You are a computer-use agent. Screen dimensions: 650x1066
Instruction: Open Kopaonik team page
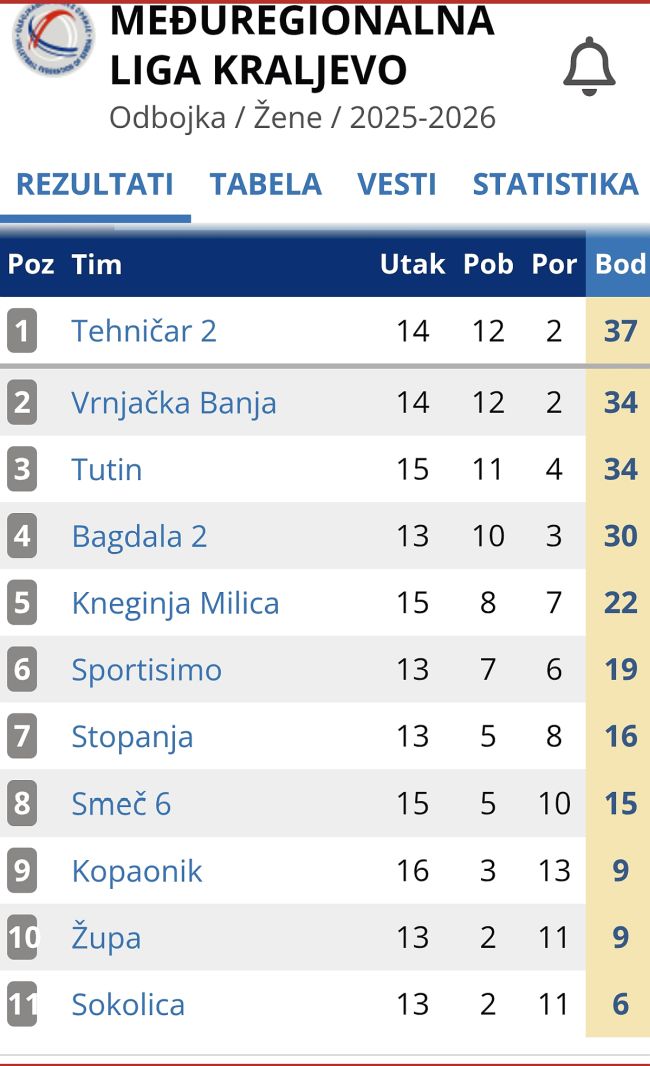tap(137, 871)
